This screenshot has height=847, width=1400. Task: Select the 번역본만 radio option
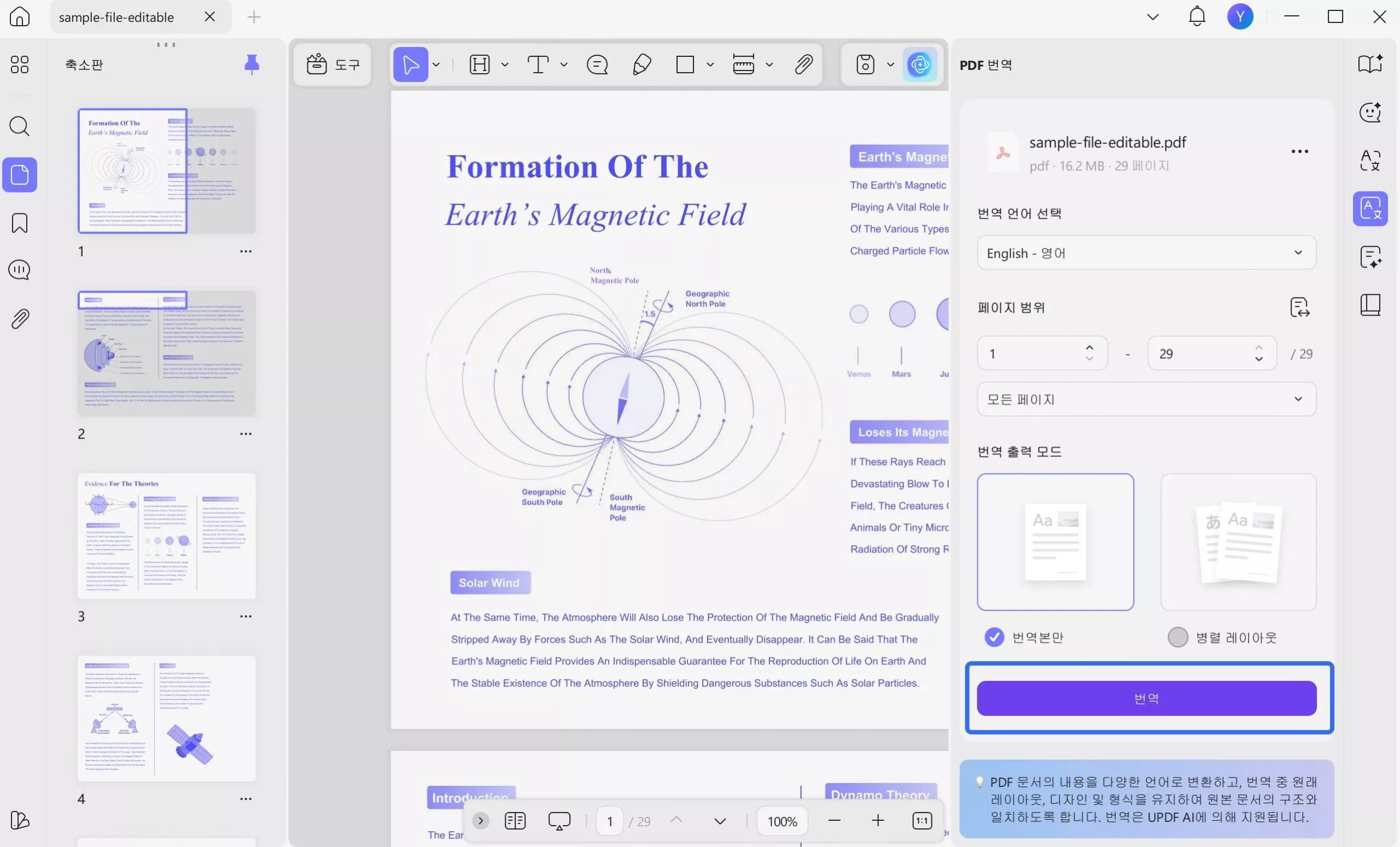[x=994, y=638]
